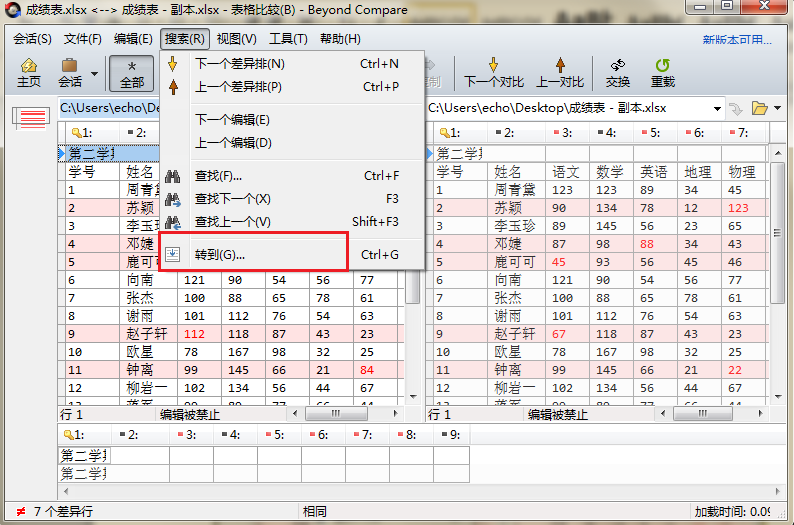Open the Help (帮助) menu
Image resolution: width=794 pixels, height=525 pixels.
[x=340, y=39]
